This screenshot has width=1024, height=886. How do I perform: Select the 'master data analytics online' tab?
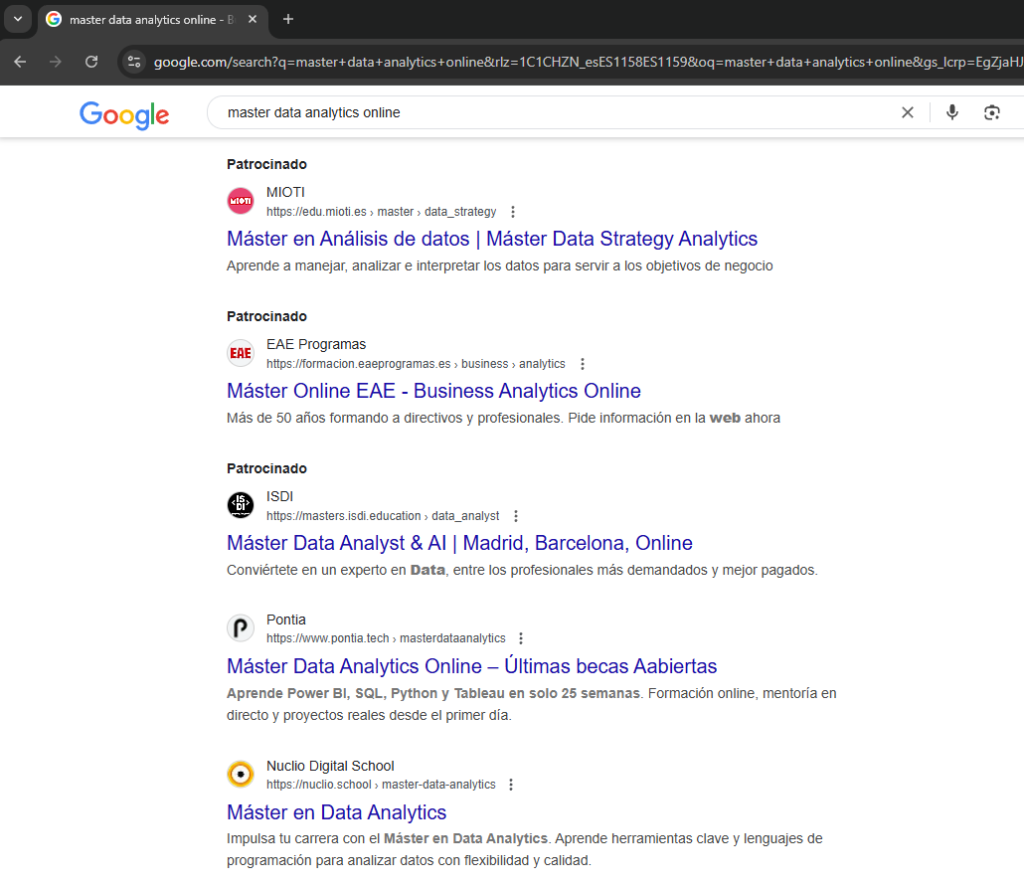click(x=152, y=20)
